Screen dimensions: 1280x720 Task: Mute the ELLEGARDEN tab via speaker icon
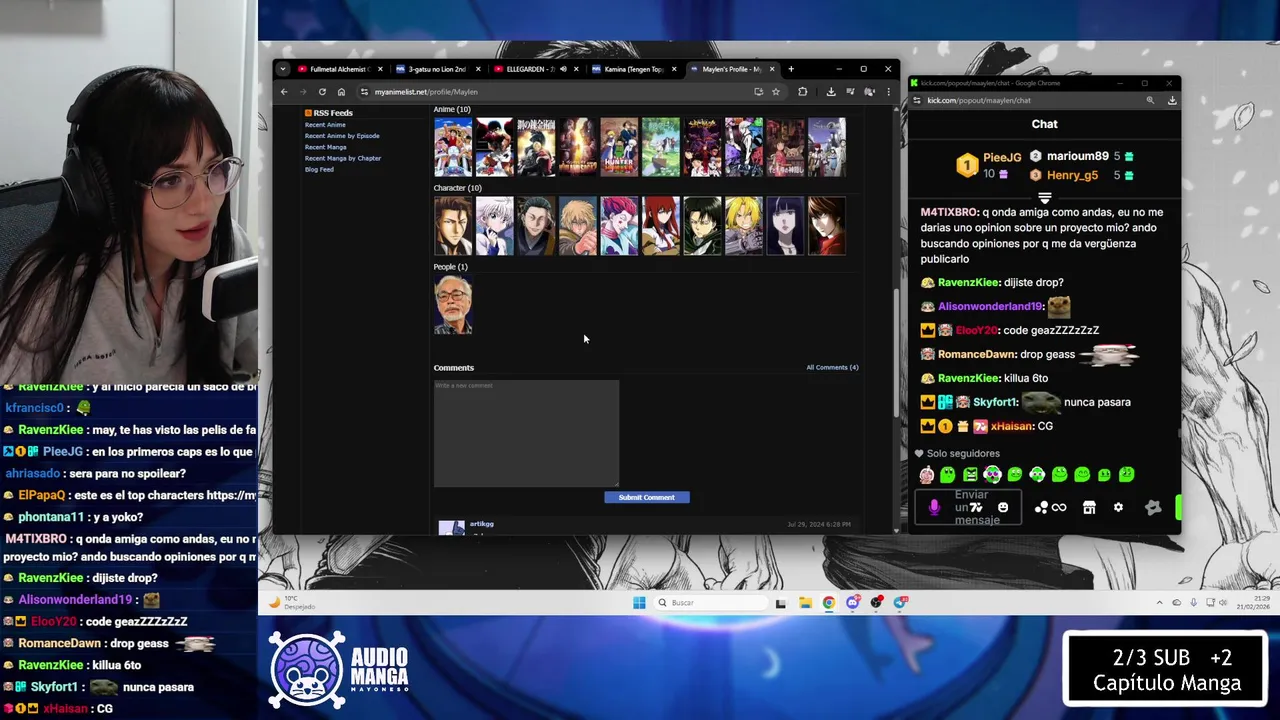pyautogui.click(x=563, y=69)
